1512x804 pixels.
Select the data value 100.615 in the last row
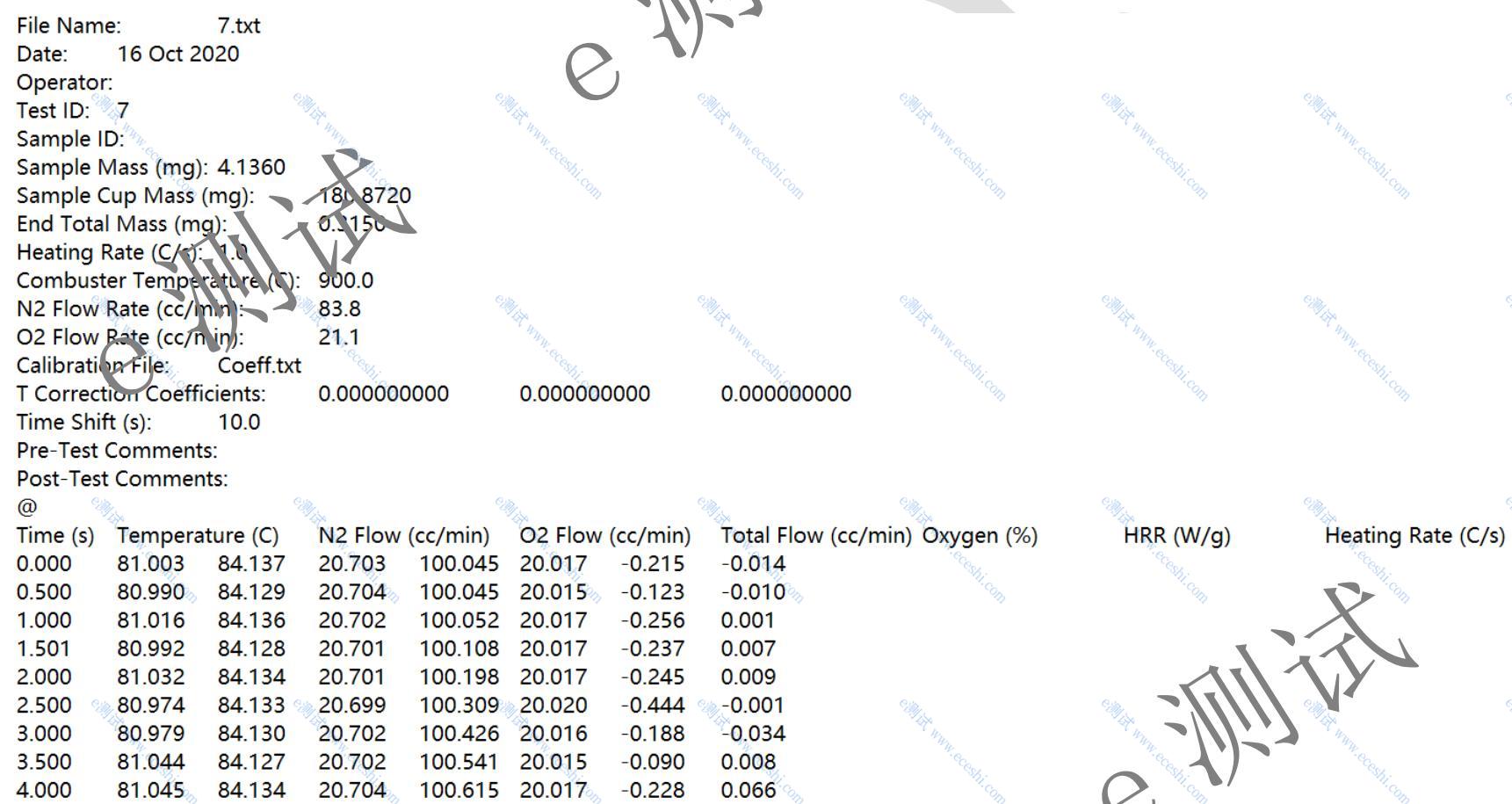459,790
